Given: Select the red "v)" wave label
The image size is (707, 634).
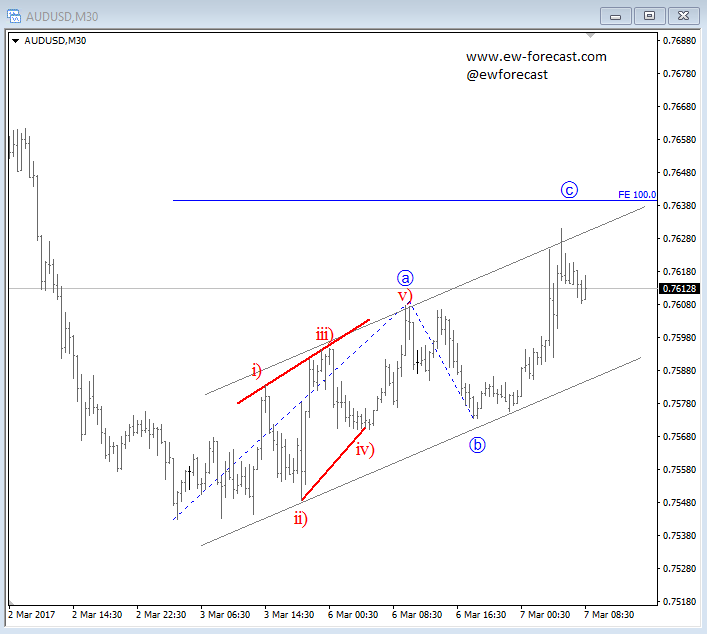Looking at the screenshot, I should 405,296.
